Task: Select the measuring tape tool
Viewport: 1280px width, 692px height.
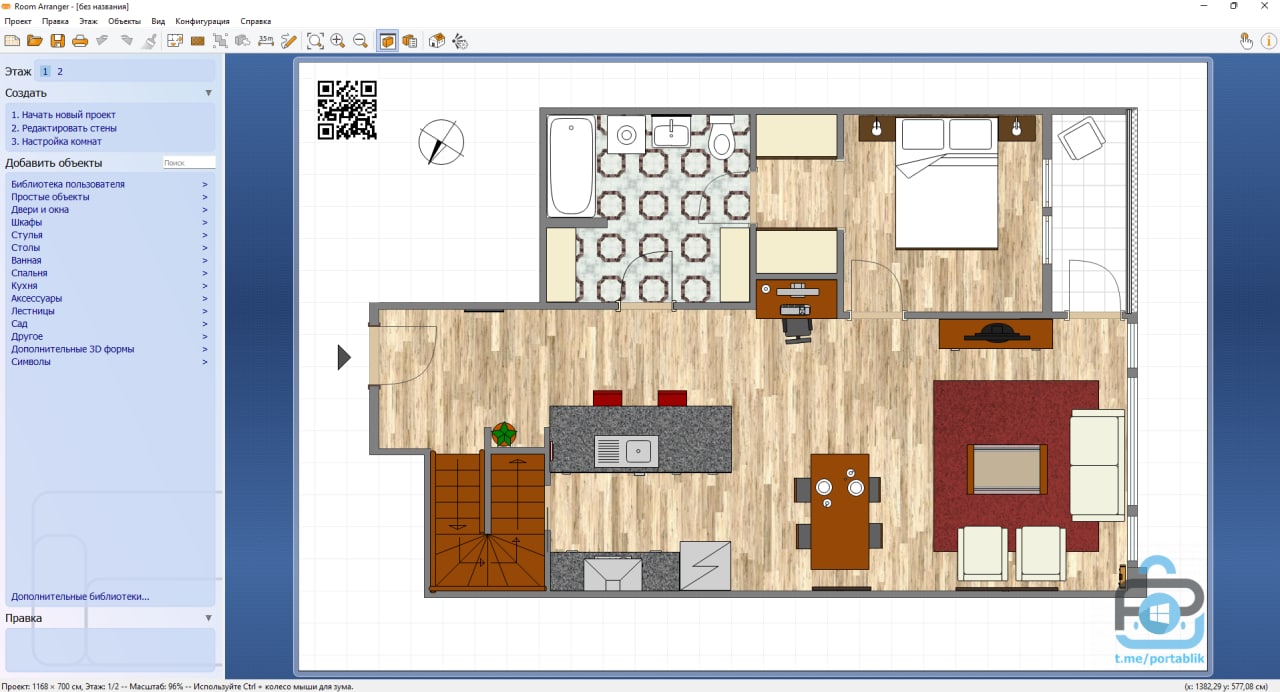Action: click(x=266, y=41)
